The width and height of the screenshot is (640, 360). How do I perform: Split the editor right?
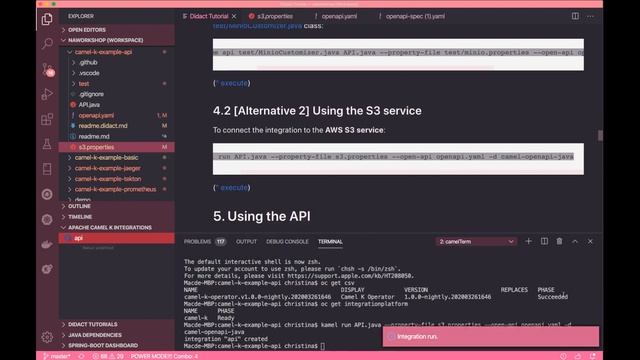[x=575, y=16]
